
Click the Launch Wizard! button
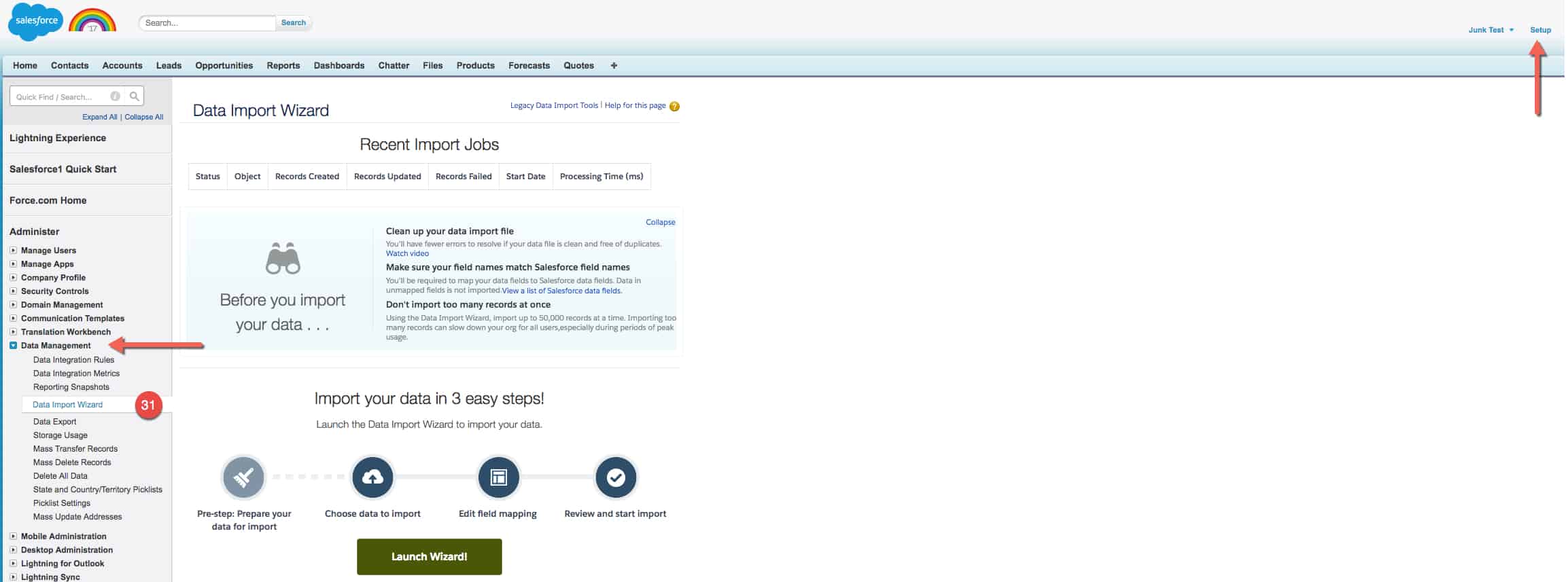tap(430, 557)
